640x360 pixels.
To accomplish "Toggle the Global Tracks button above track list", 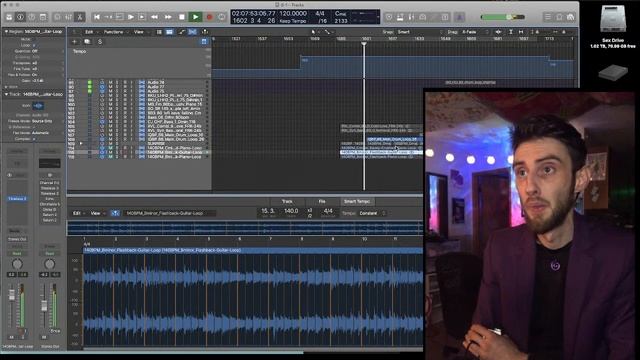I will click(x=204, y=42).
